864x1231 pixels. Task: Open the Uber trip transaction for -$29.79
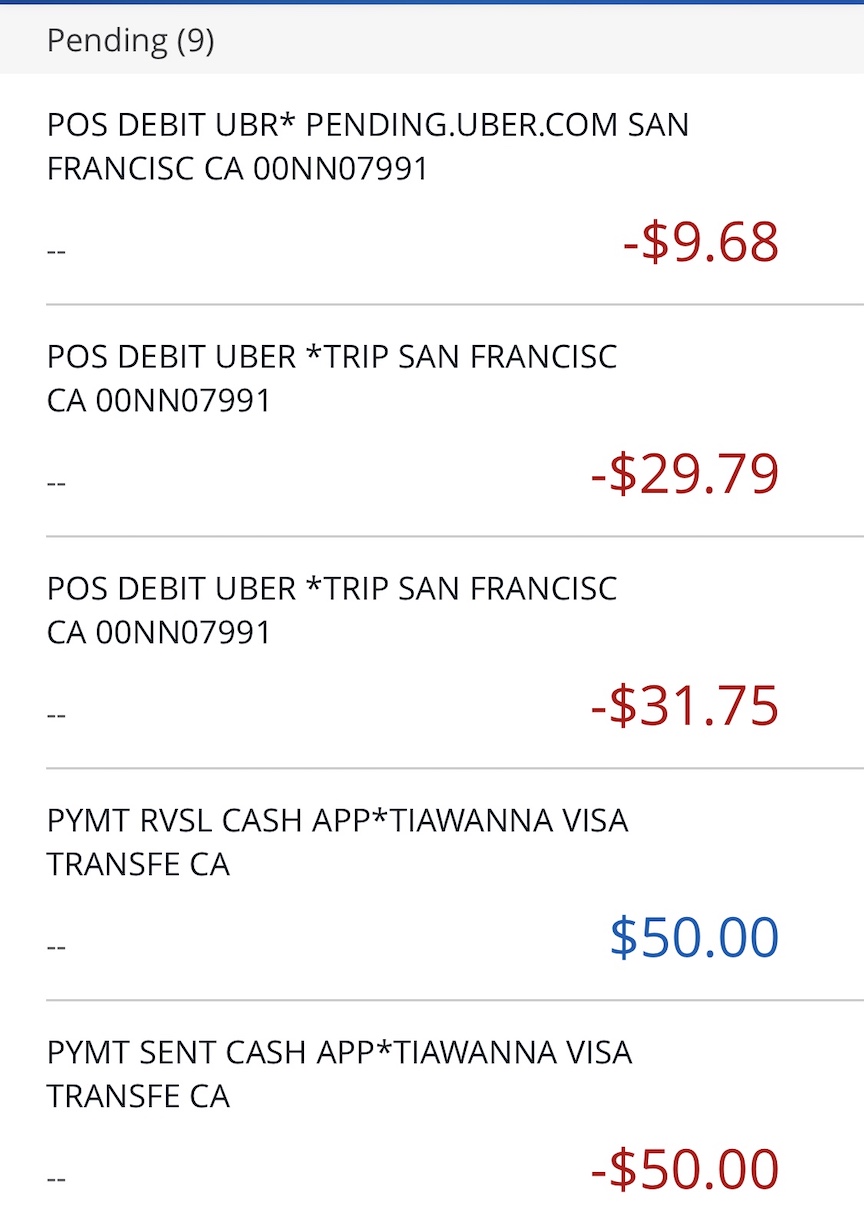[x=432, y=421]
